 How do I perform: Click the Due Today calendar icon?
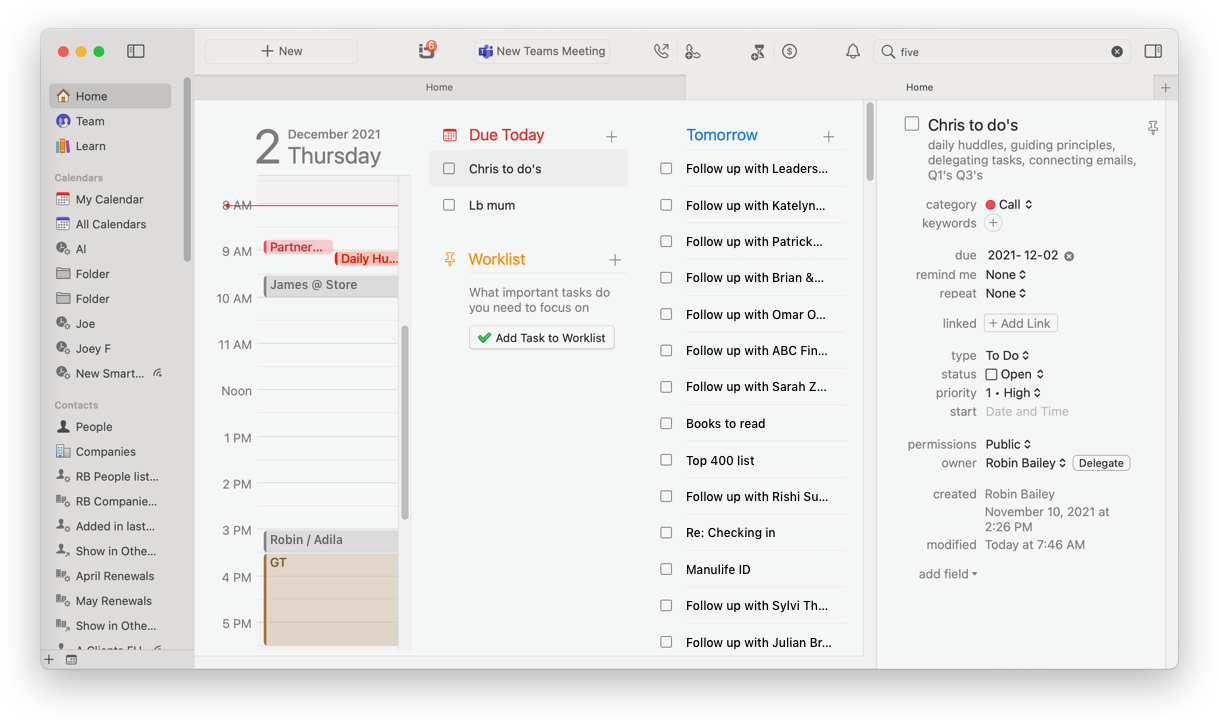click(x=450, y=135)
